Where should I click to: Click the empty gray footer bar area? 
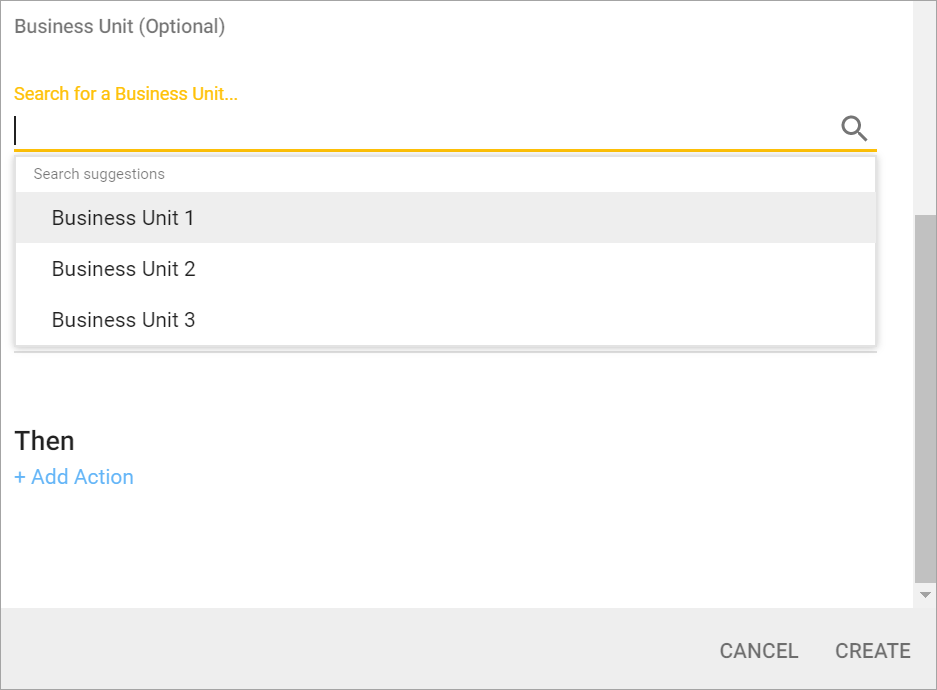click(x=350, y=649)
